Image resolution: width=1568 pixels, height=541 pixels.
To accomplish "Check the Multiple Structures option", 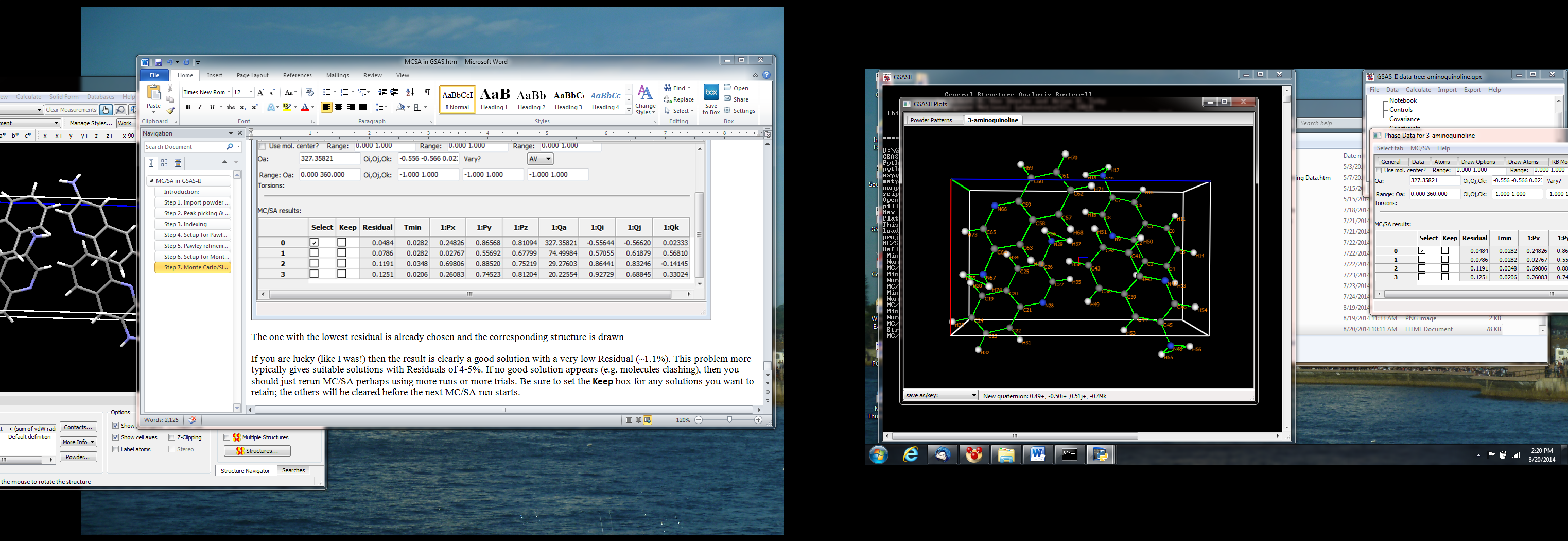I will (227, 437).
